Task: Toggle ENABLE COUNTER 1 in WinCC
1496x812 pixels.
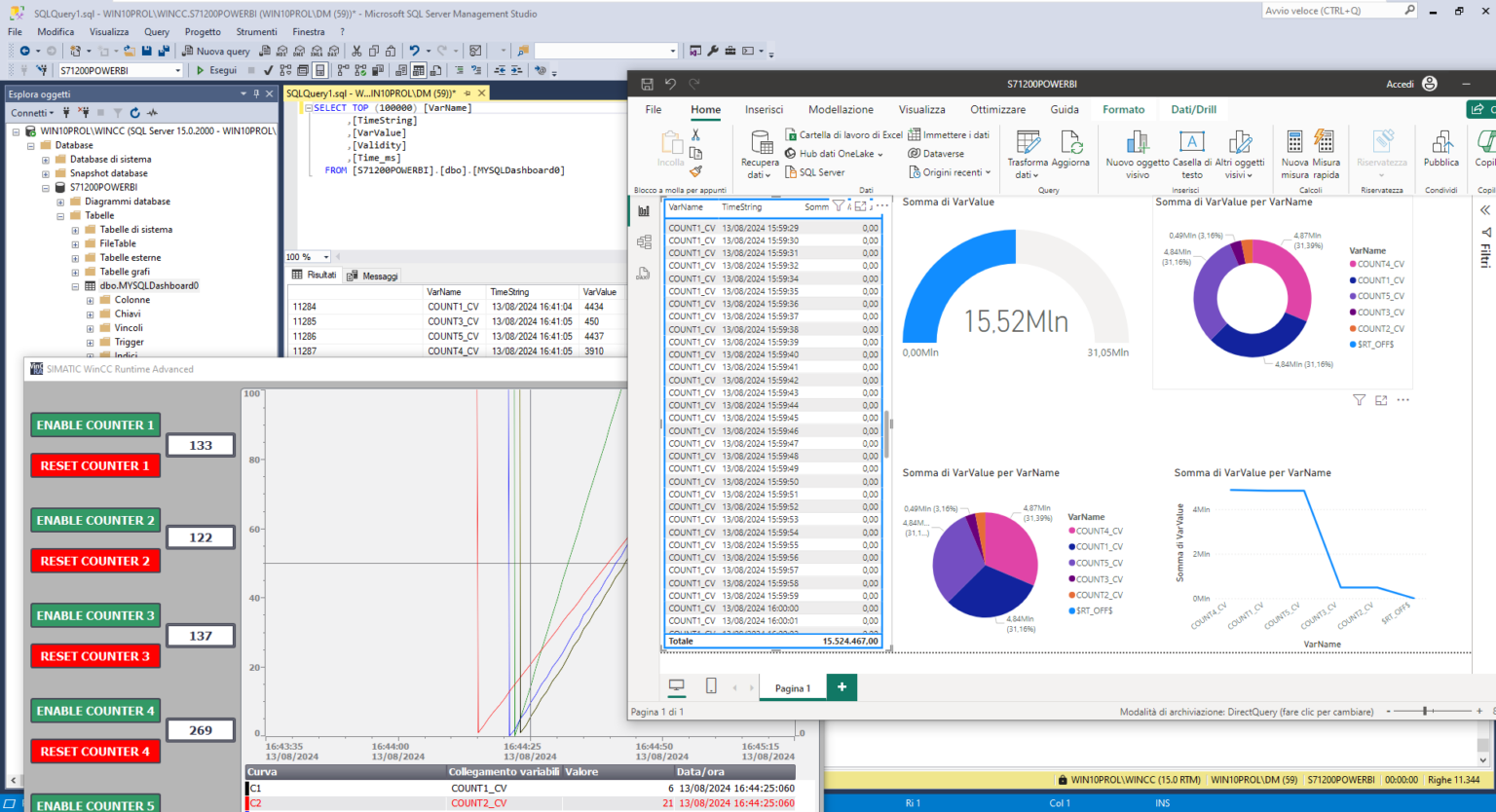Action: [x=94, y=424]
